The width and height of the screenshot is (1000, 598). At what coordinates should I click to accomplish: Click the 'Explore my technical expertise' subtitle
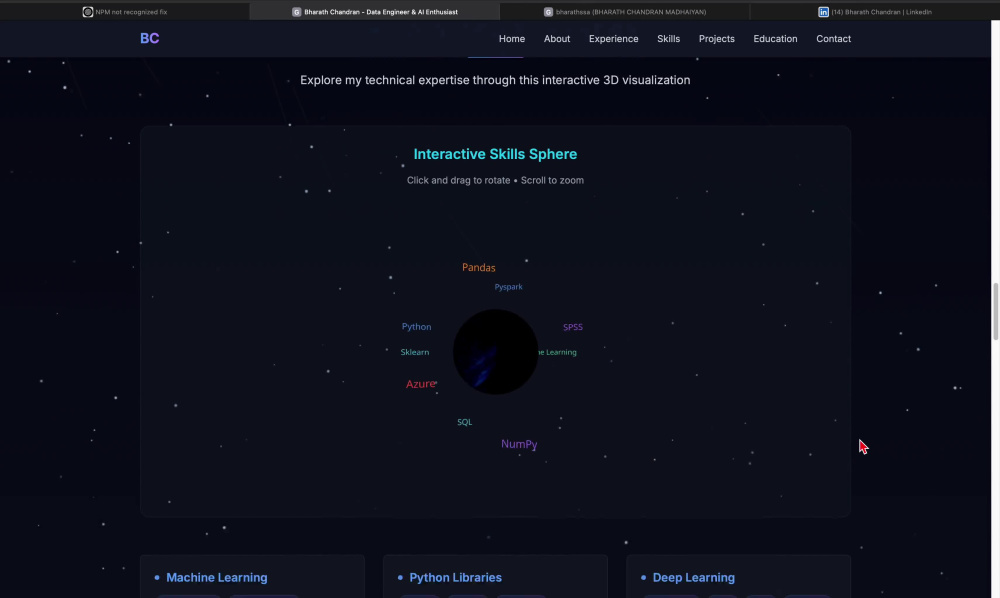click(495, 80)
